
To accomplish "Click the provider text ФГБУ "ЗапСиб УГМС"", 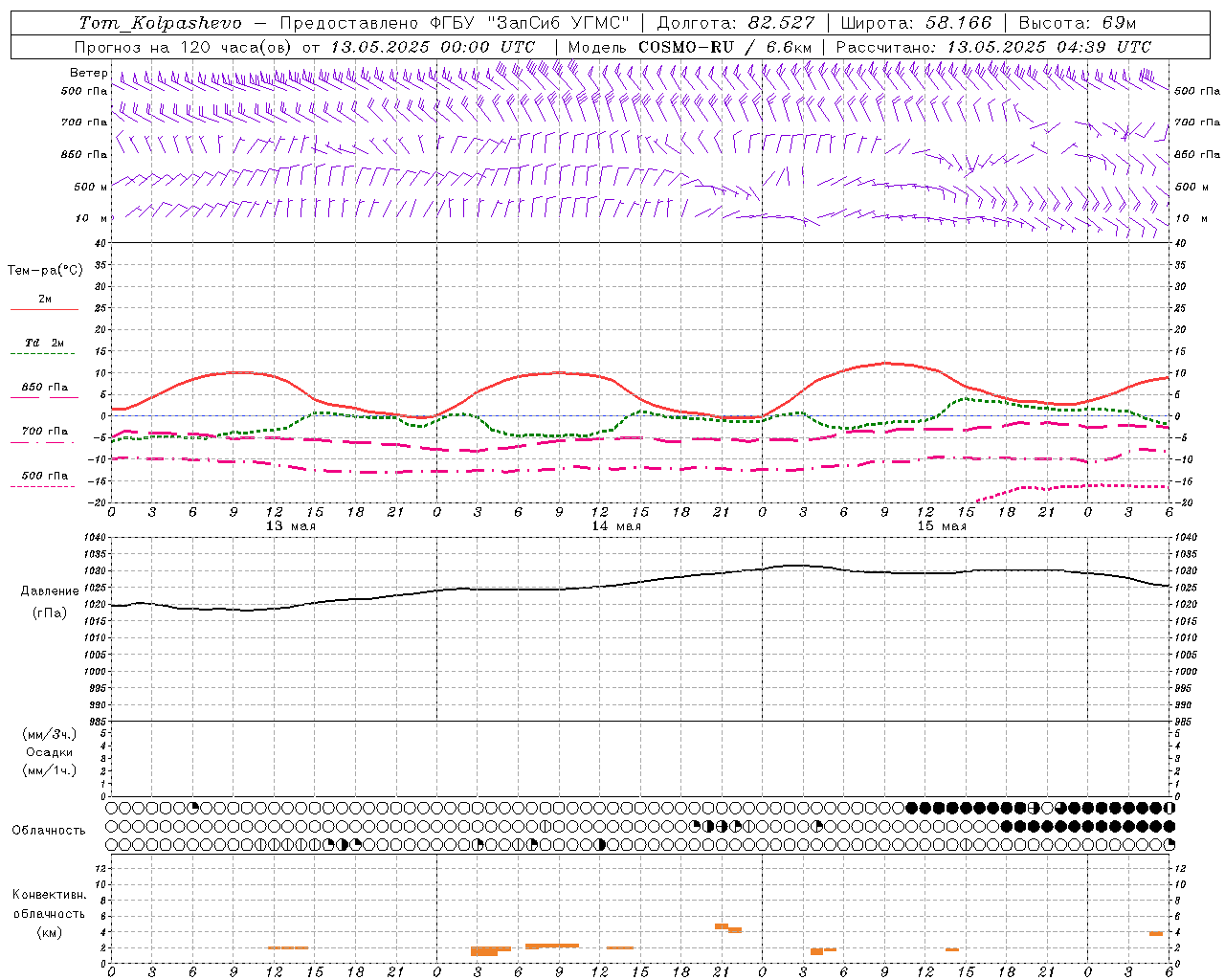I will [531, 23].
